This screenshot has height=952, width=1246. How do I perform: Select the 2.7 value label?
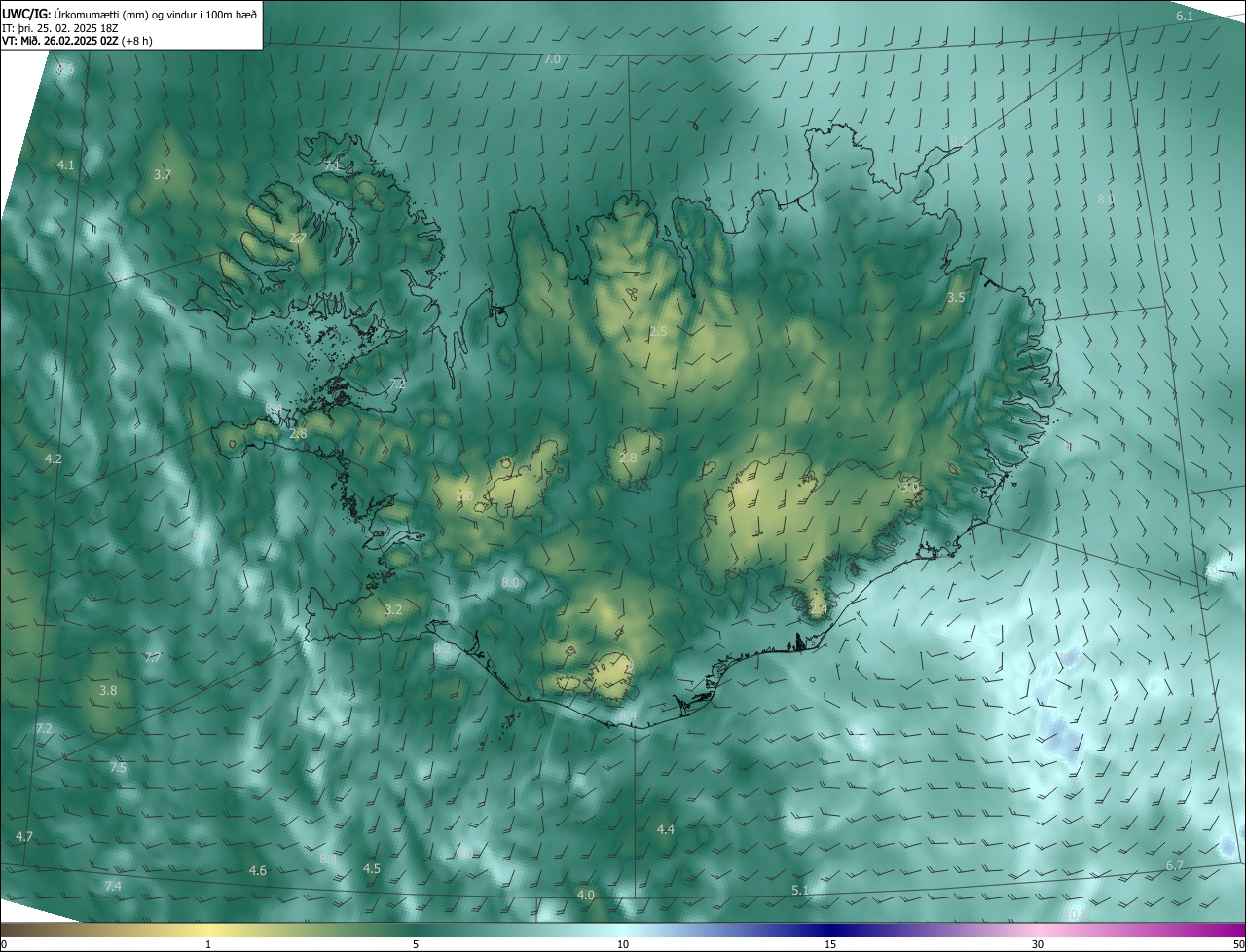[x=298, y=238]
